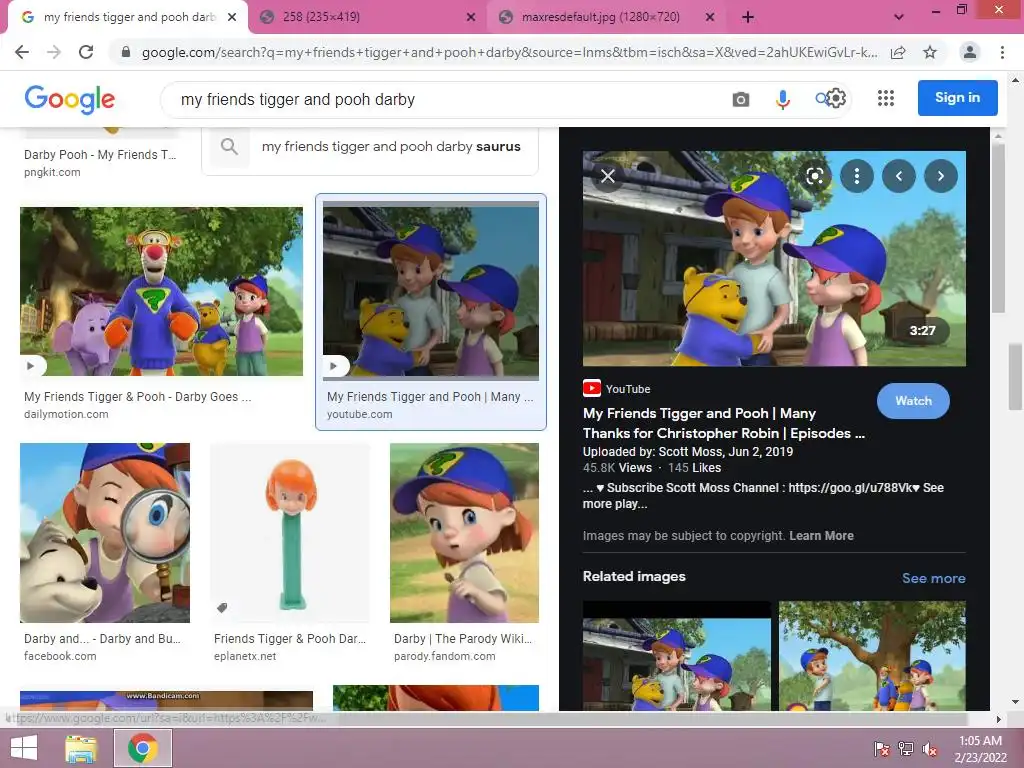Screen dimensions: 1024x768
Task: Click the '45.8K Views' text
Action: pos(617,468)
